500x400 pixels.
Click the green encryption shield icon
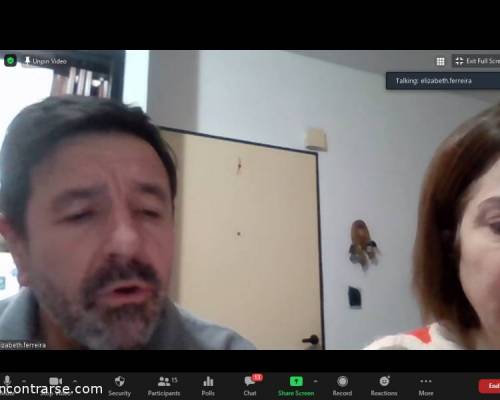[x=10, y=61]
